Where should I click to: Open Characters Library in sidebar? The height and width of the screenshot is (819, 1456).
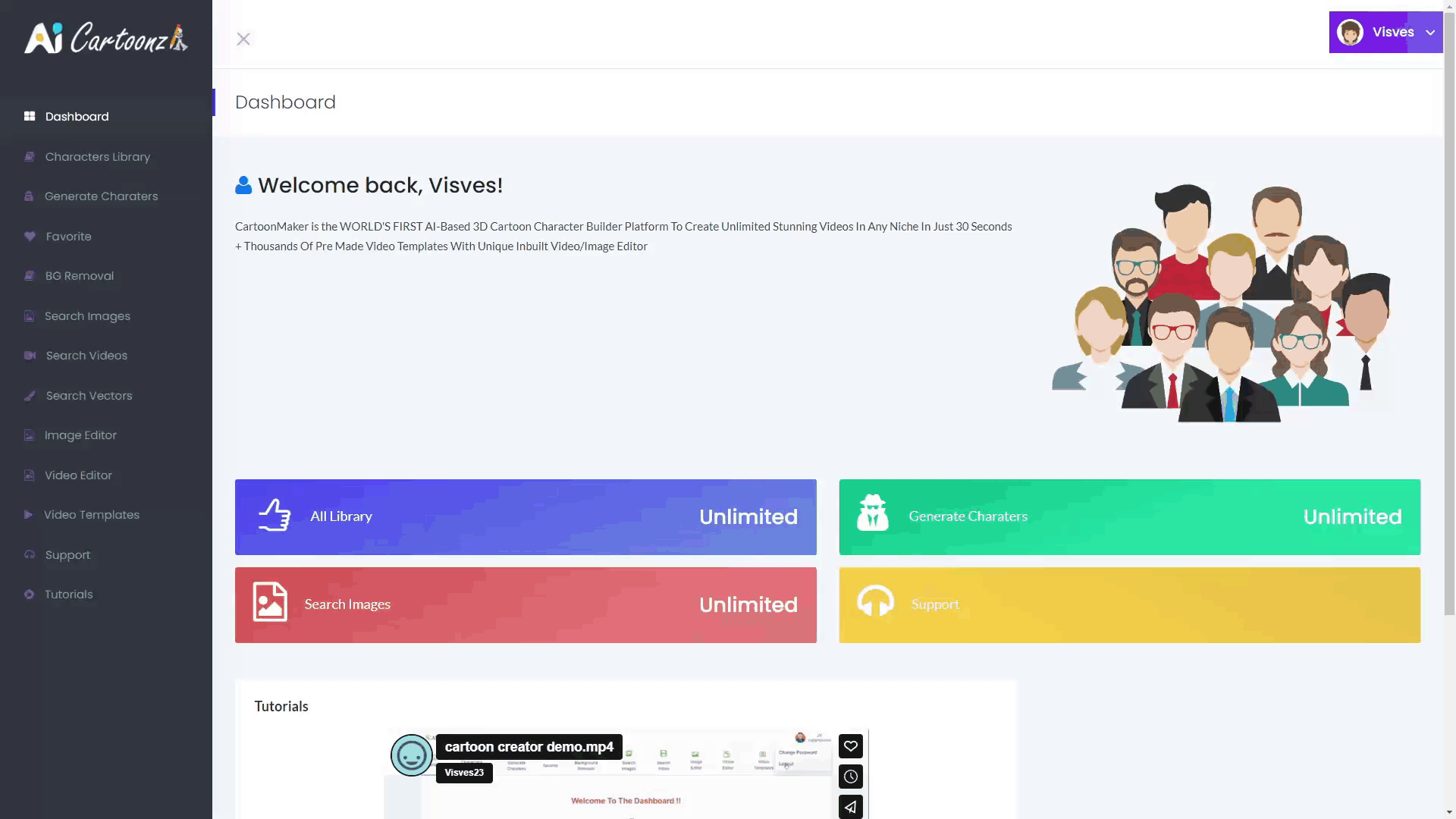pos(97,157)
